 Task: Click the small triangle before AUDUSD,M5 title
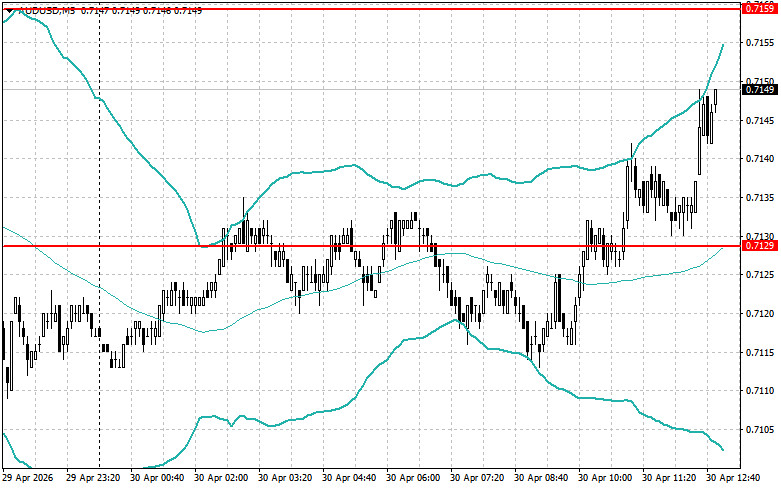pyautogui.click(x=9, y=10)
